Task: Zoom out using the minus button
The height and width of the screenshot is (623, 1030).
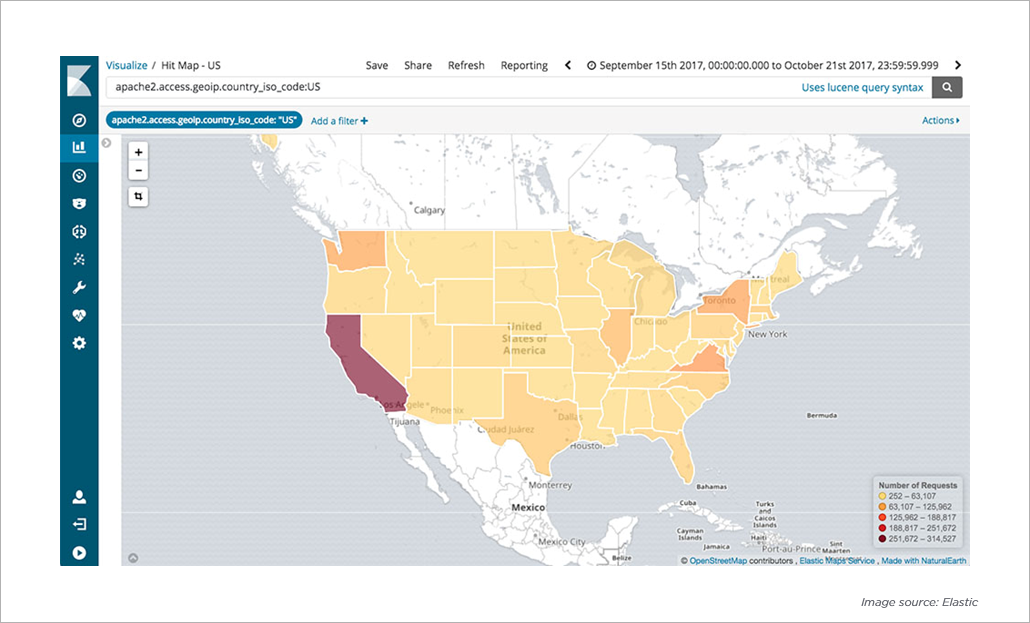Action: click(x=137, y=171)
